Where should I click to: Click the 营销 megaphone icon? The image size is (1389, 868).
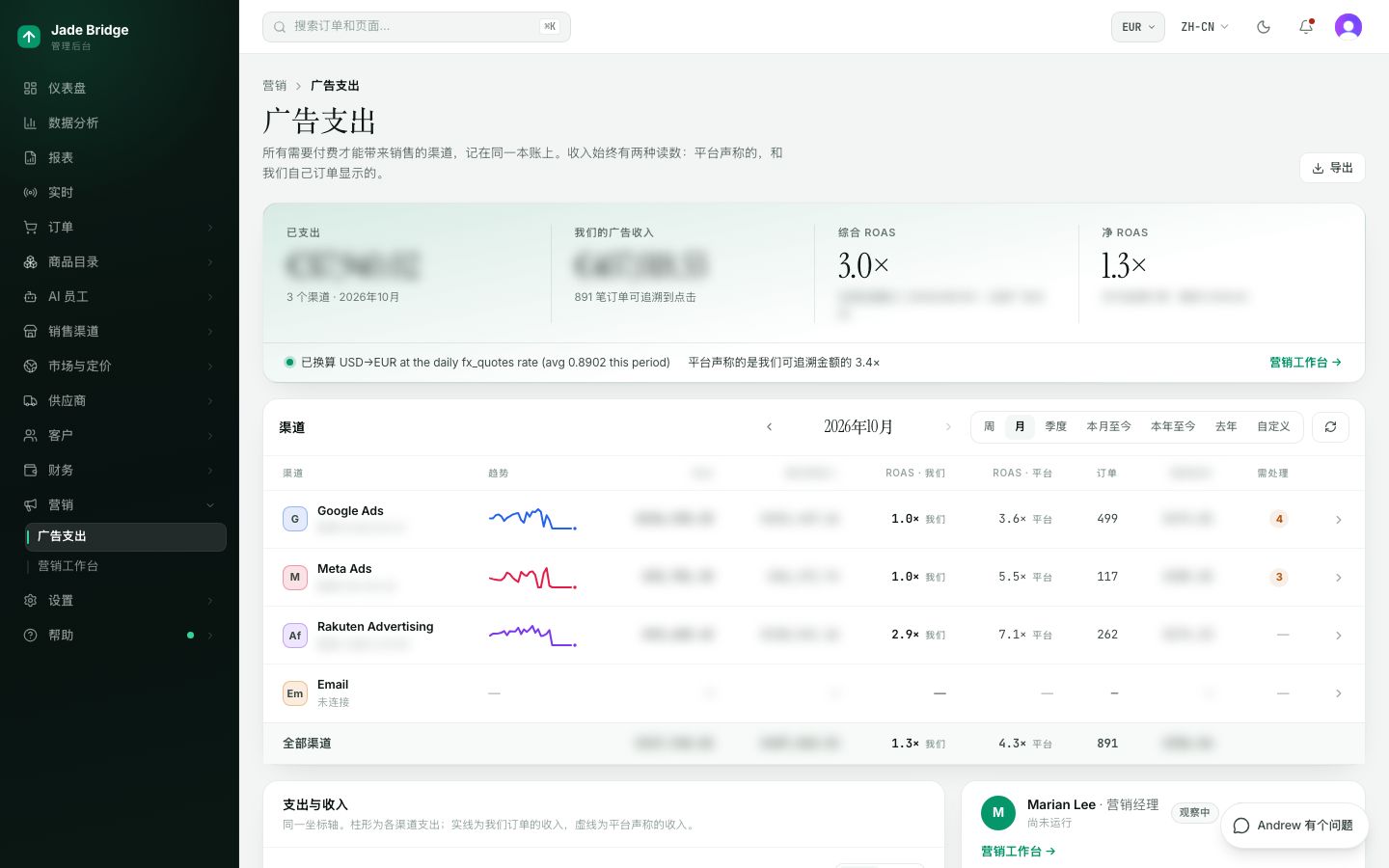click(x=30, y=504)
